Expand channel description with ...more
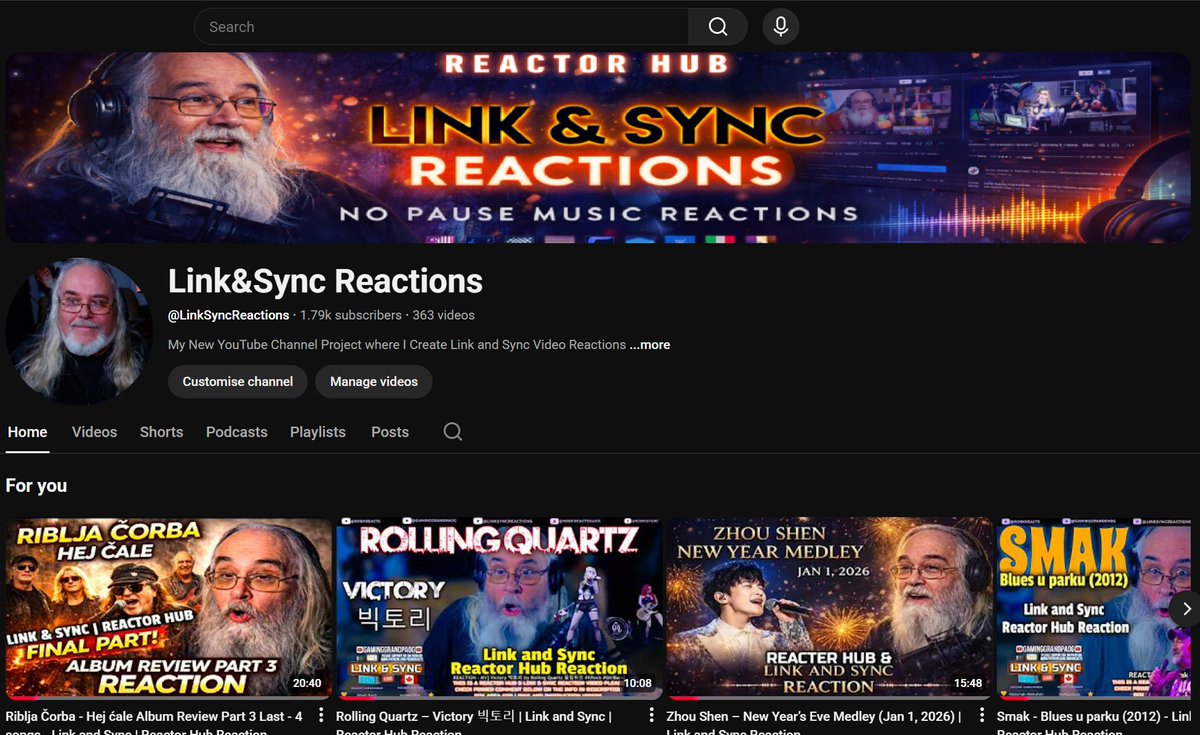1200x735 pixels. click(x=650, y=345)
